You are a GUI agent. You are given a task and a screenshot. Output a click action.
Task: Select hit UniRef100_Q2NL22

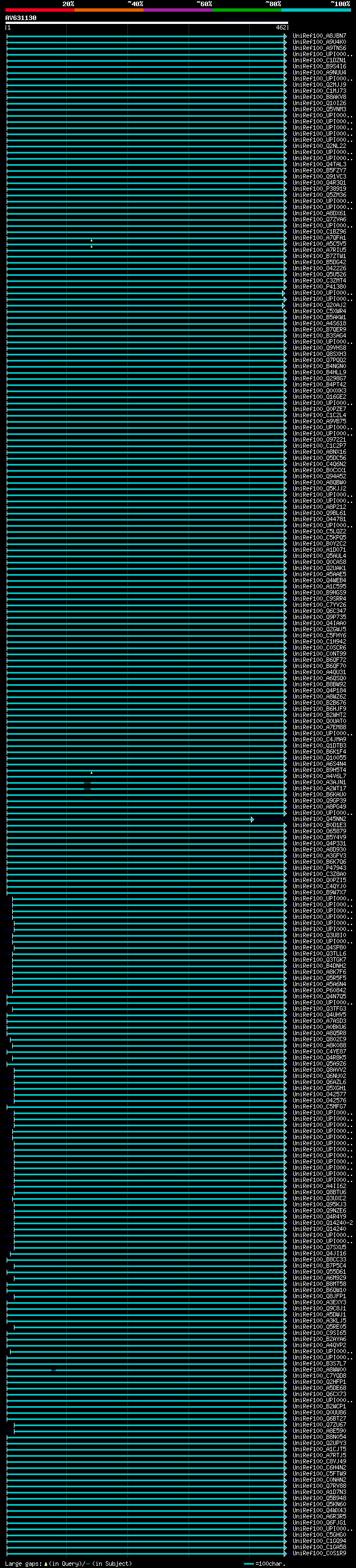(319, 146)
